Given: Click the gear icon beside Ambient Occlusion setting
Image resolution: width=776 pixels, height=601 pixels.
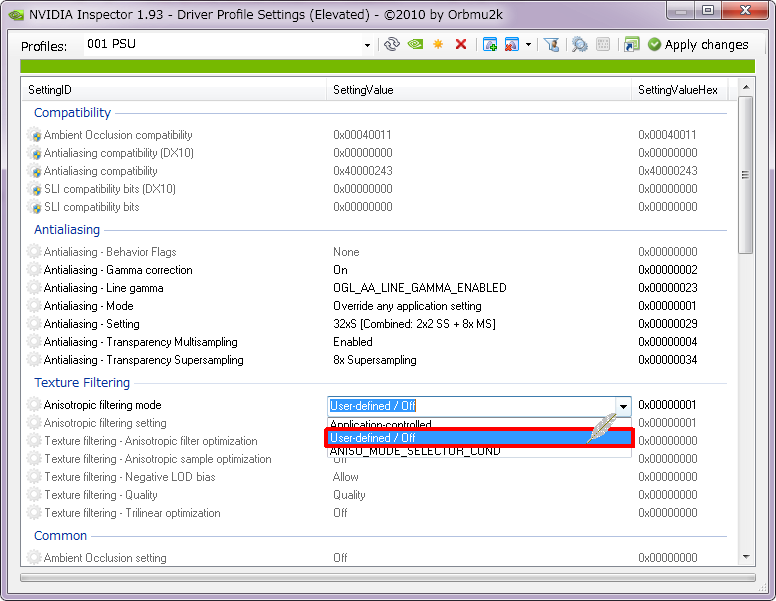Looking at the screenshot, I should pos(34,558).
